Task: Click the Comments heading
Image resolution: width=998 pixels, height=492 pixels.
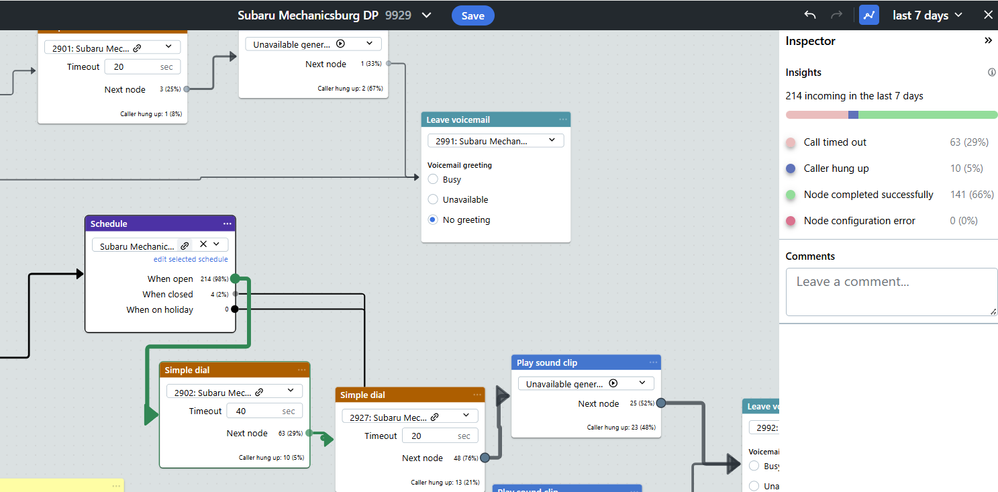Action: pos(810,257)
